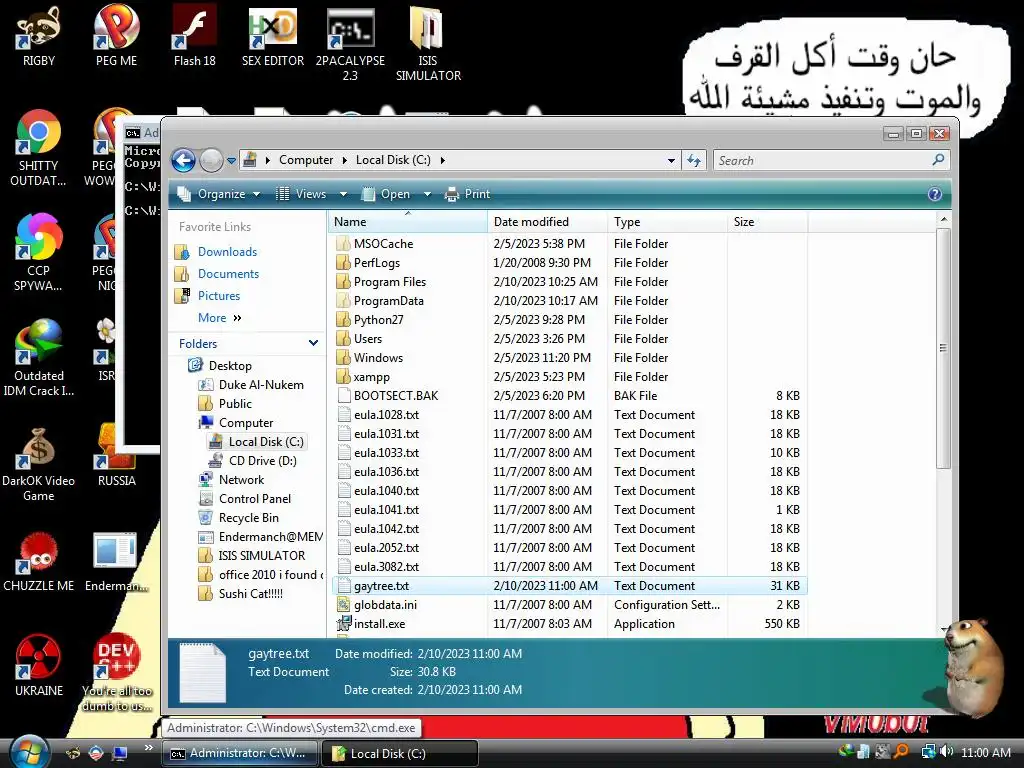Click Local Disk (C:) taskbar button
The height and width of the screenshot is (768, 1024).
coord(400,753)
